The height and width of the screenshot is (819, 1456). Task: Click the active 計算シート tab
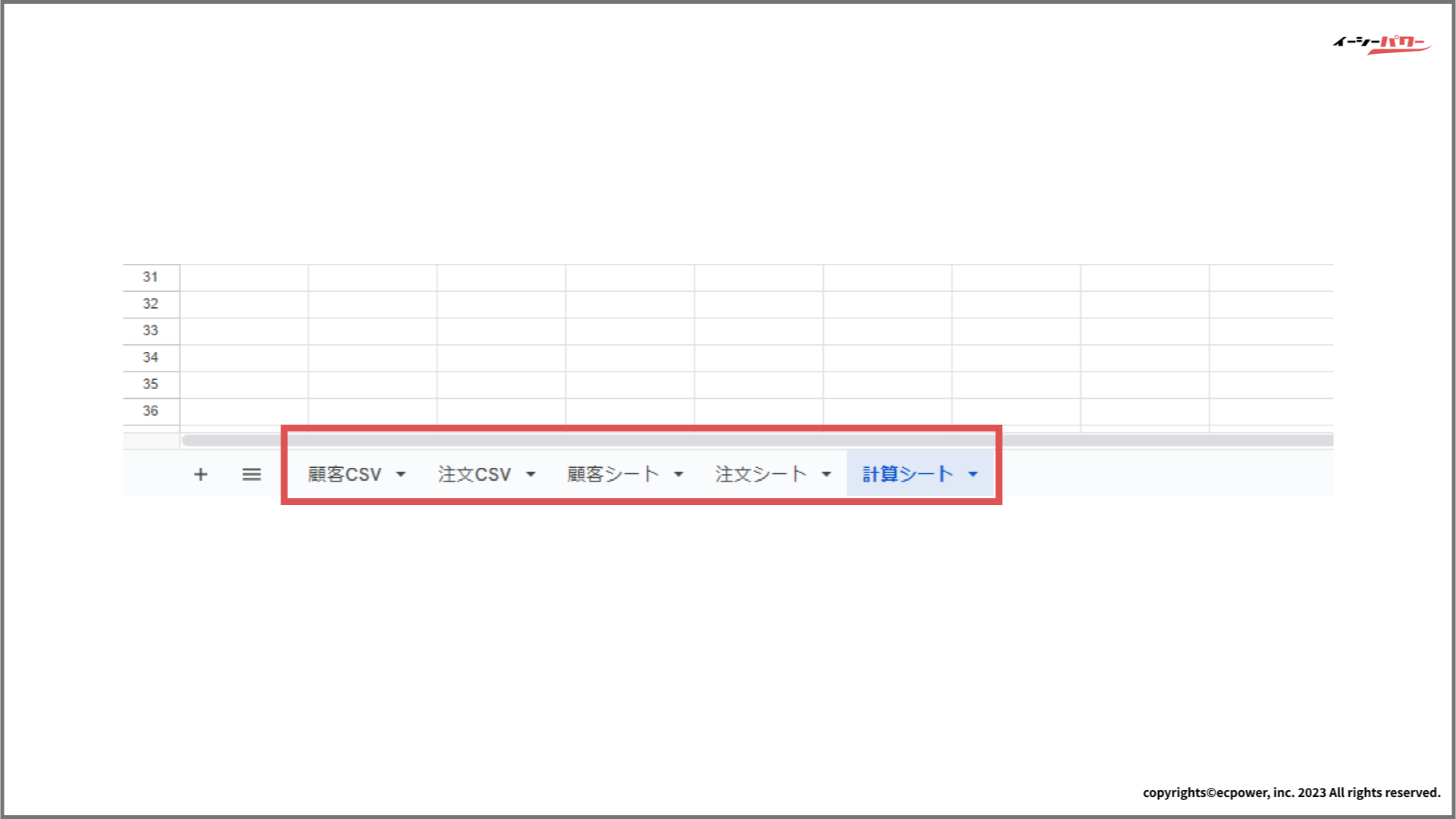tap(907, 475)
